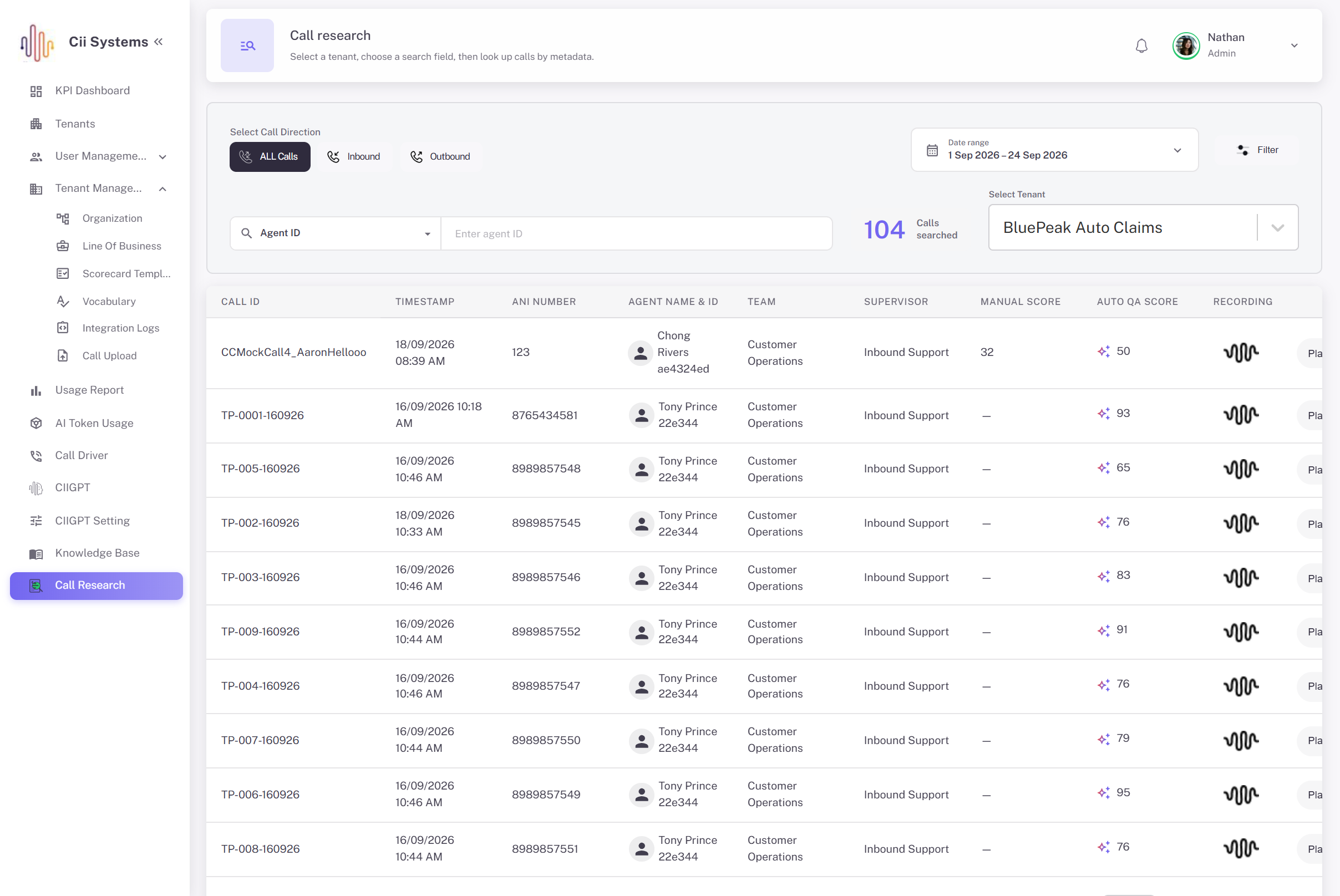Open recording waveform for TP-007-160926
This screenshot has height=896, width=1340.
[x=1241, y=741]
